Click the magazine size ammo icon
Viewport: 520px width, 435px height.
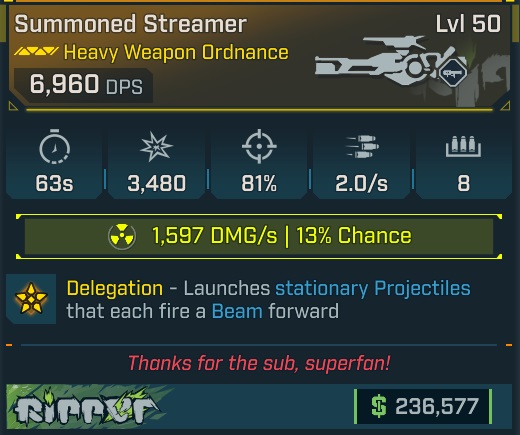[463, 146]
